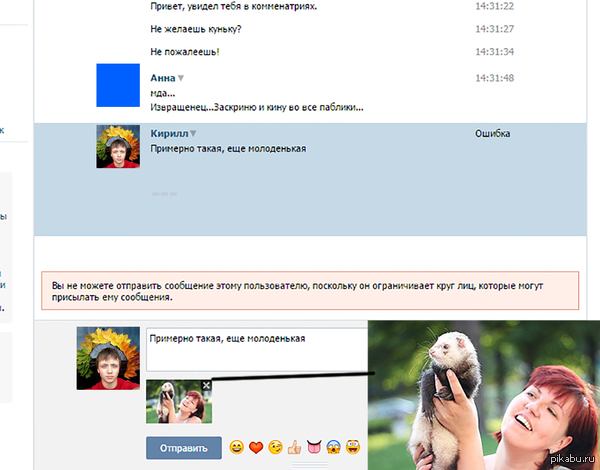Open dropdown arrow next to Анна
This screenshot has width=600, height=470.
pyautogui.click(x=181, y=78)
